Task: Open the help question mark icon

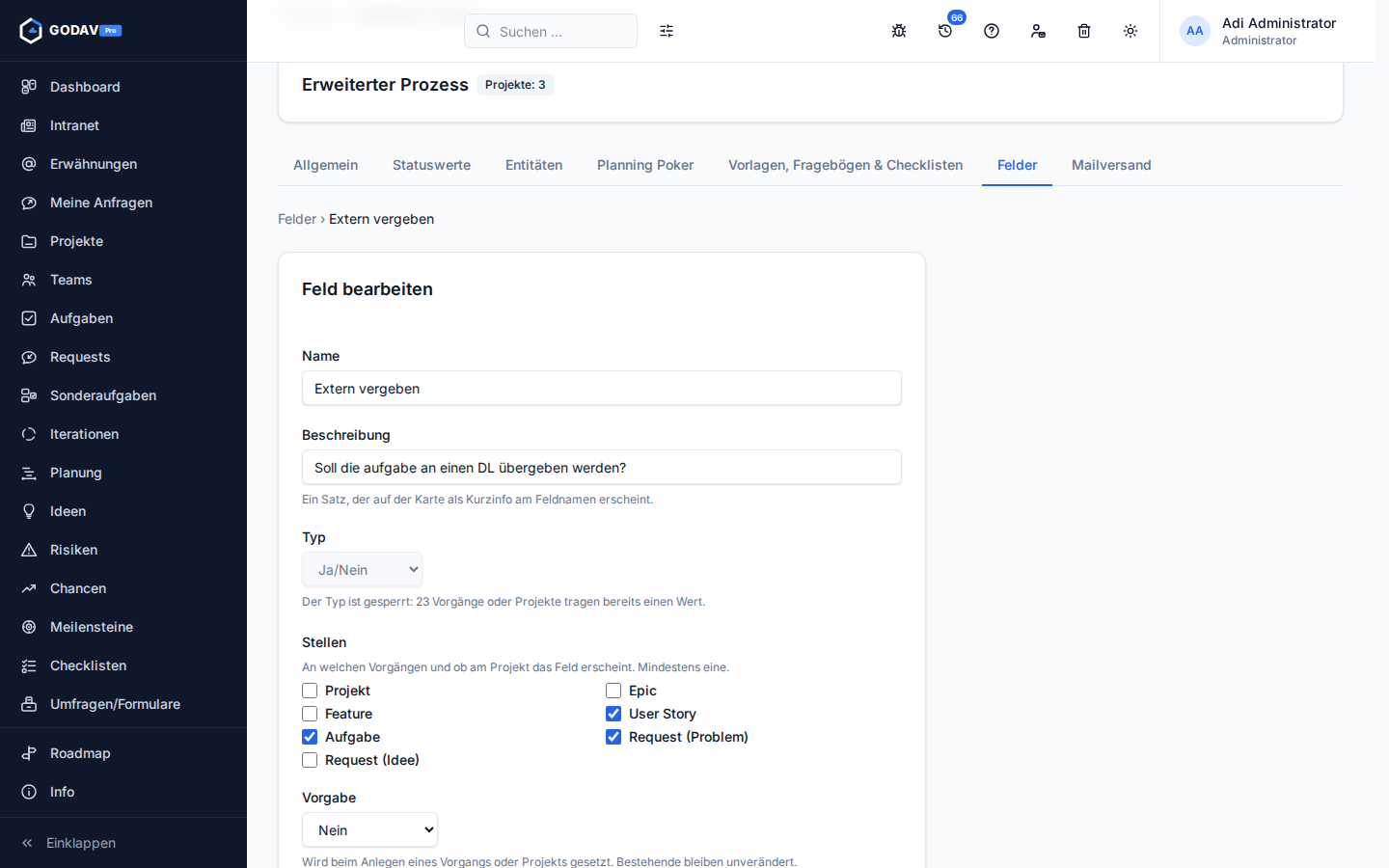Action: pyautogui.click(x=992, y=31)
